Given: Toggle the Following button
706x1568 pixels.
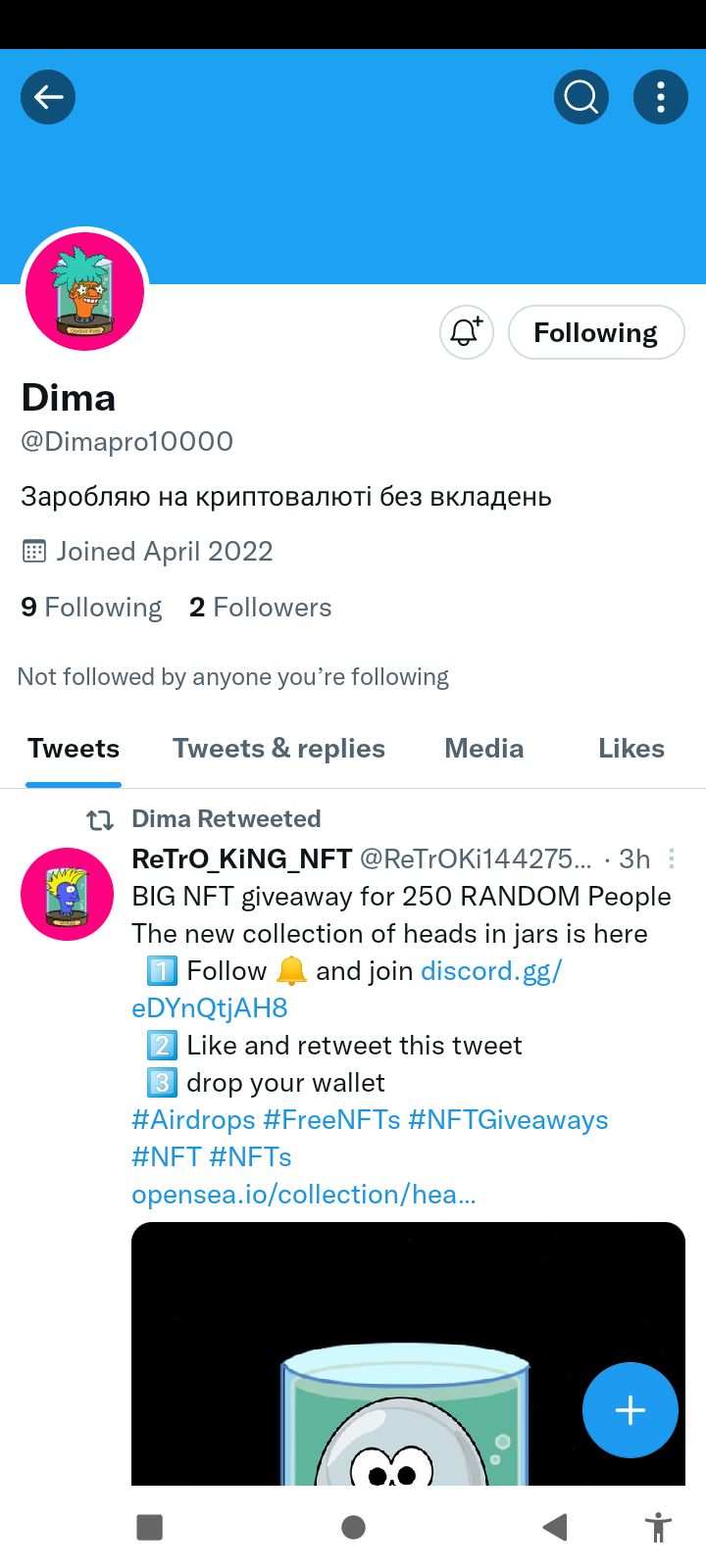Looking at the screenshot, I should click(595, 332).
